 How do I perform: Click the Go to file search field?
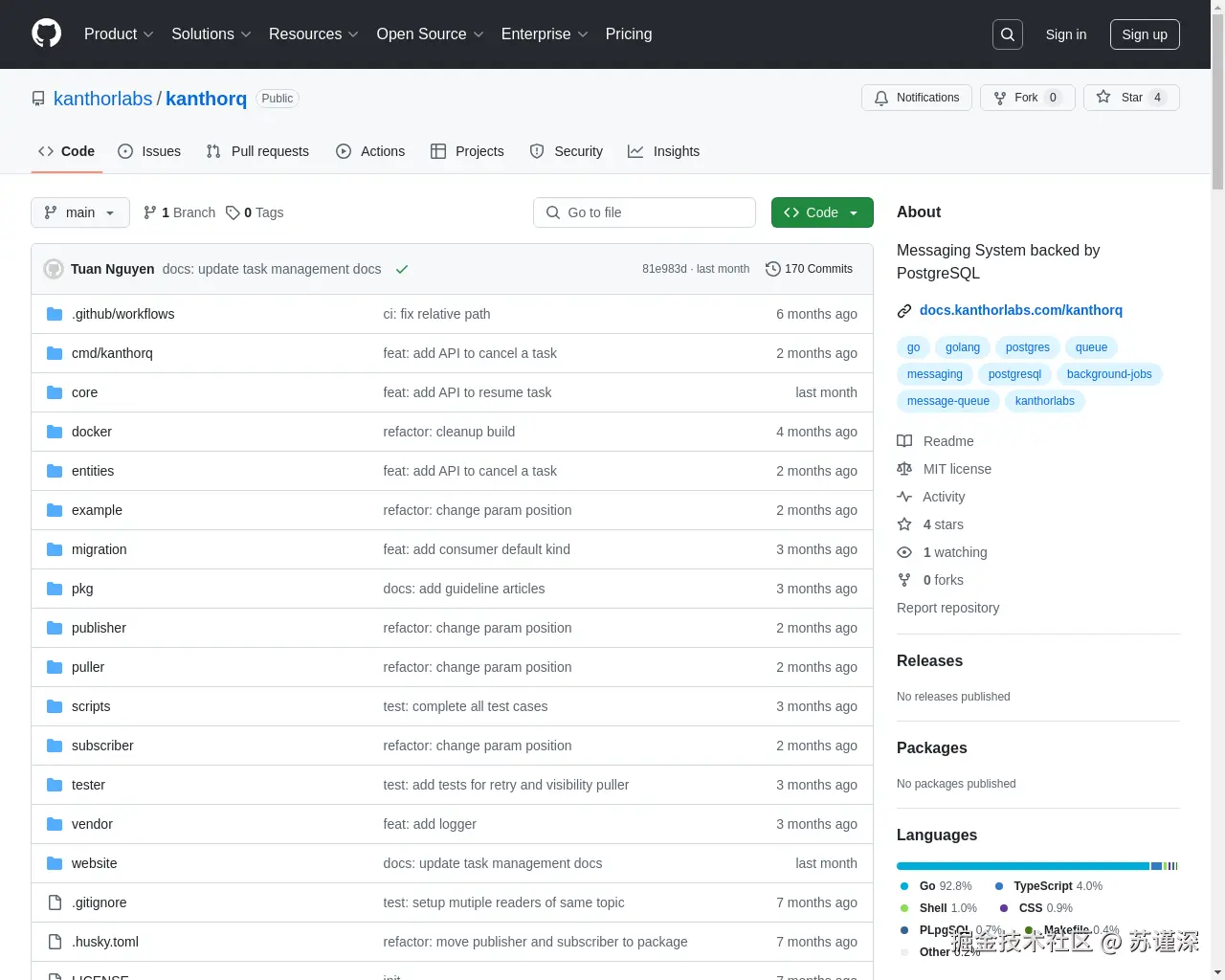coord(644,212)
